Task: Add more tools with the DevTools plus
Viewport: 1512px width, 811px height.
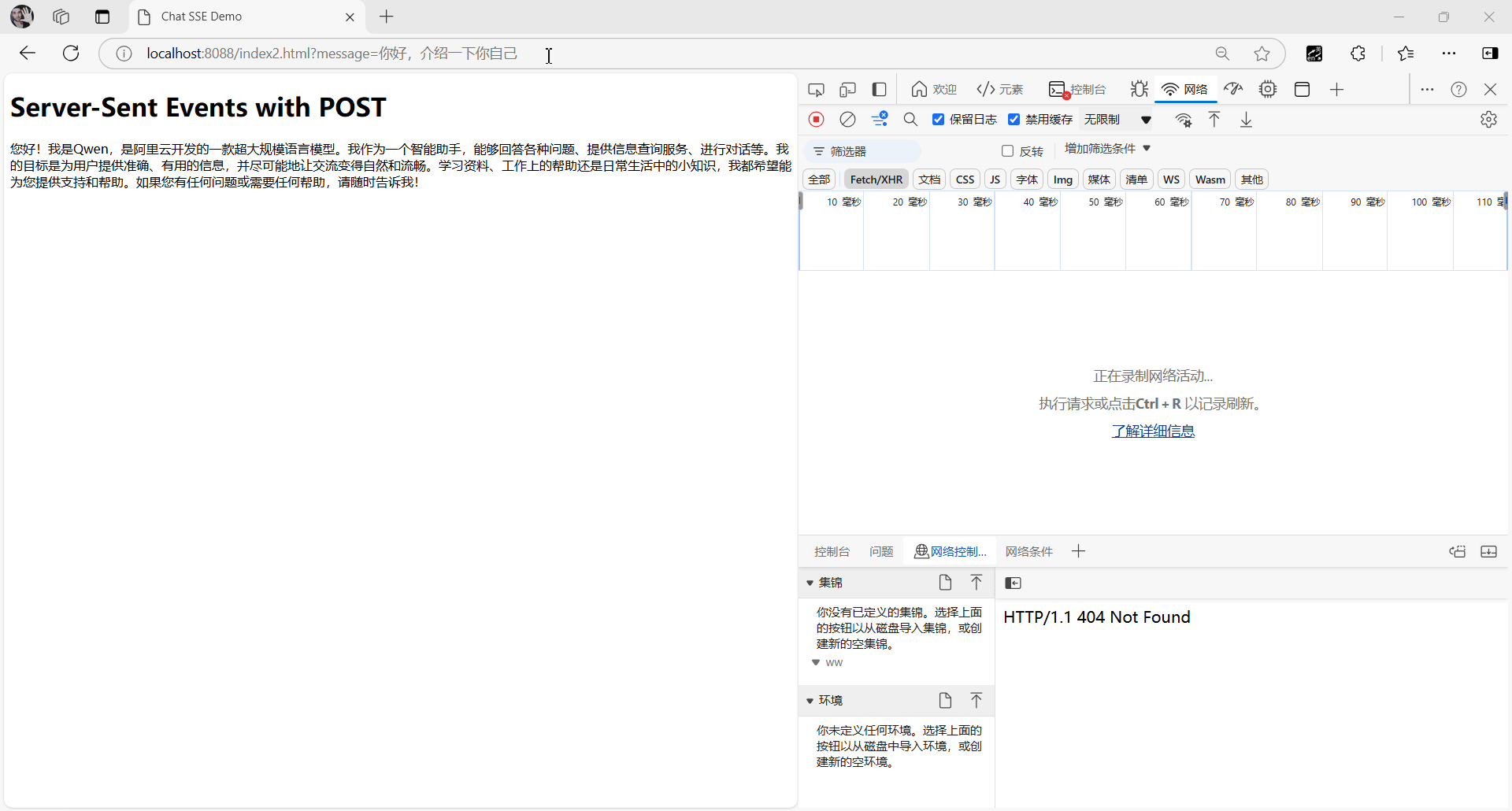Action: pyautogui.click(x=1336, y=90)
